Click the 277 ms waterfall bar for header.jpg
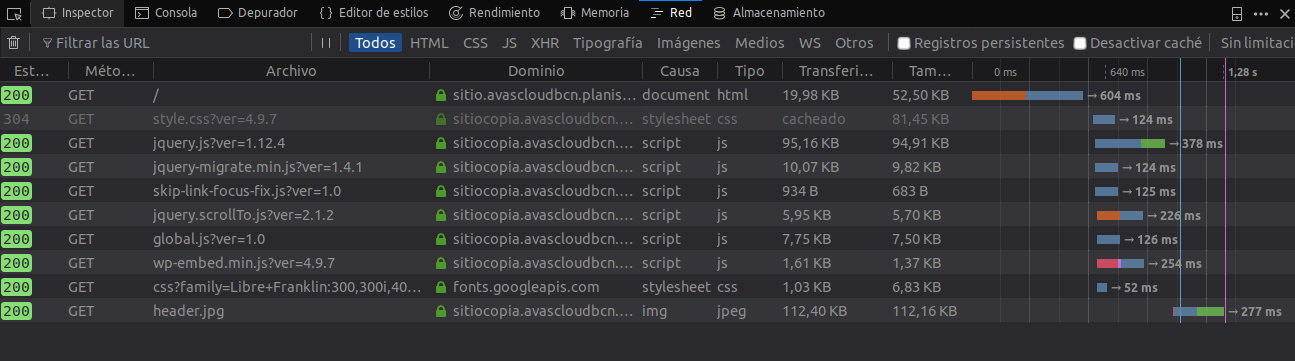 click(1198, 311)
